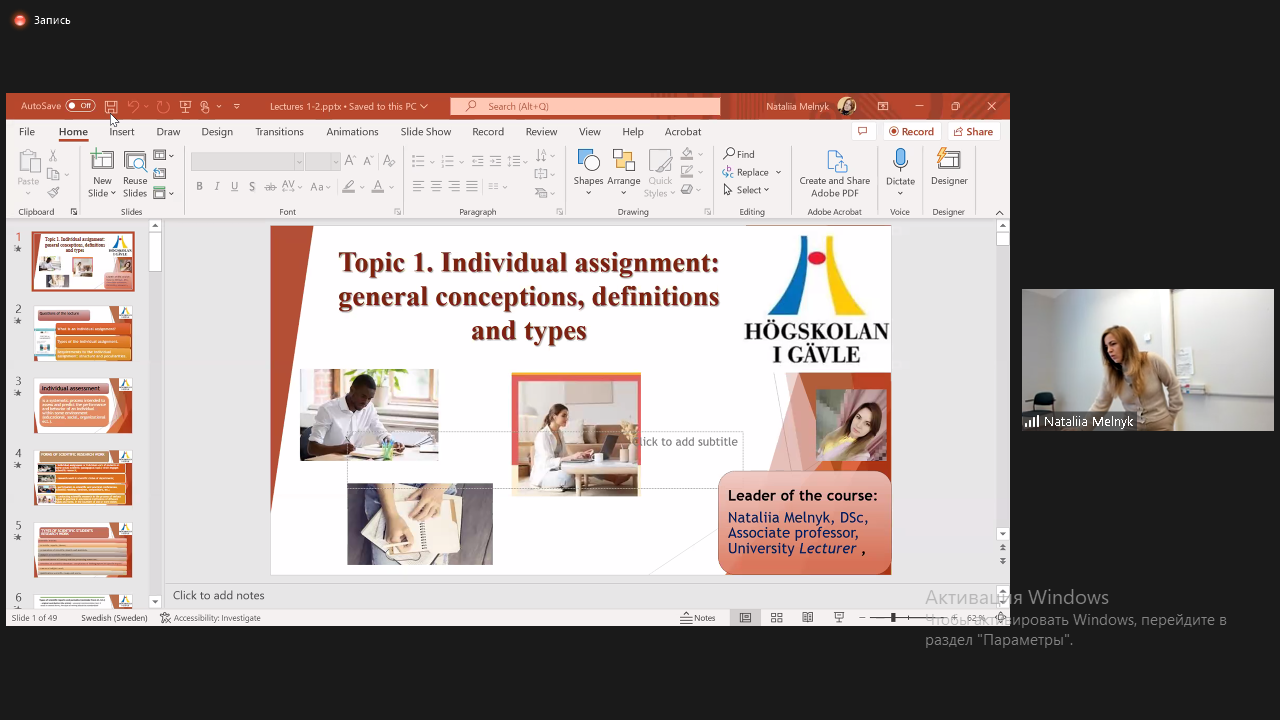Click the Redo icon in title bar
The image size is (1280, 720).
pyautogui.click(x=163, y=106)
